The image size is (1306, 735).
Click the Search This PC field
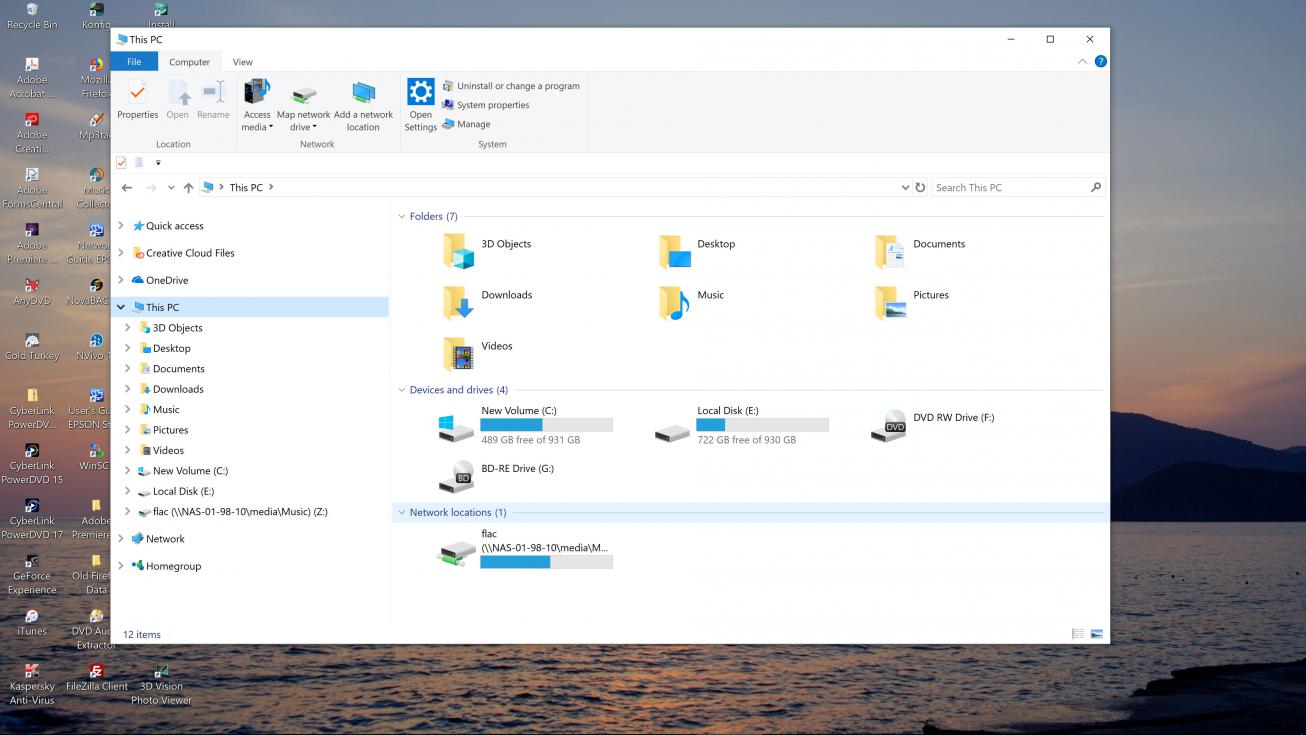[x=1010, y=187]
